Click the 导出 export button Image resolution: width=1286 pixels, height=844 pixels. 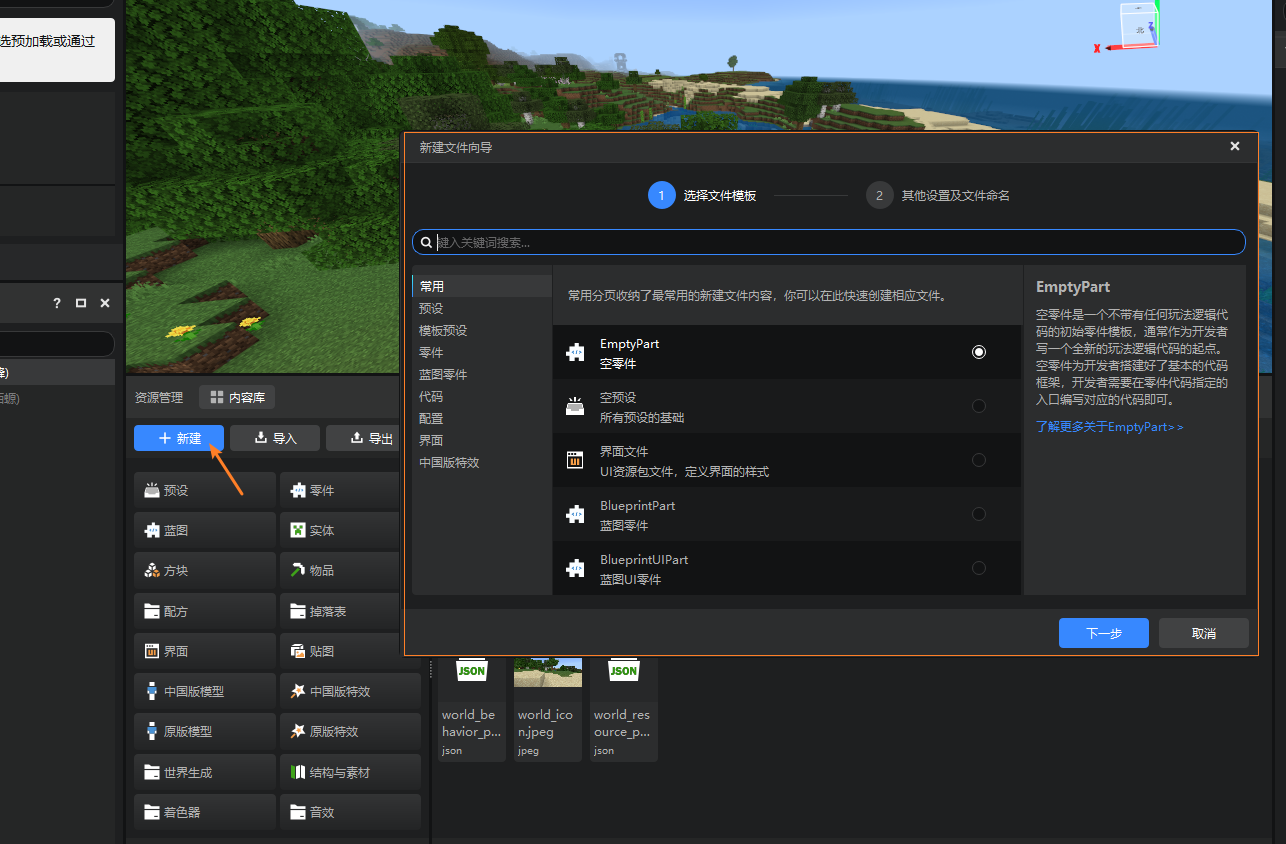point(370,438)
